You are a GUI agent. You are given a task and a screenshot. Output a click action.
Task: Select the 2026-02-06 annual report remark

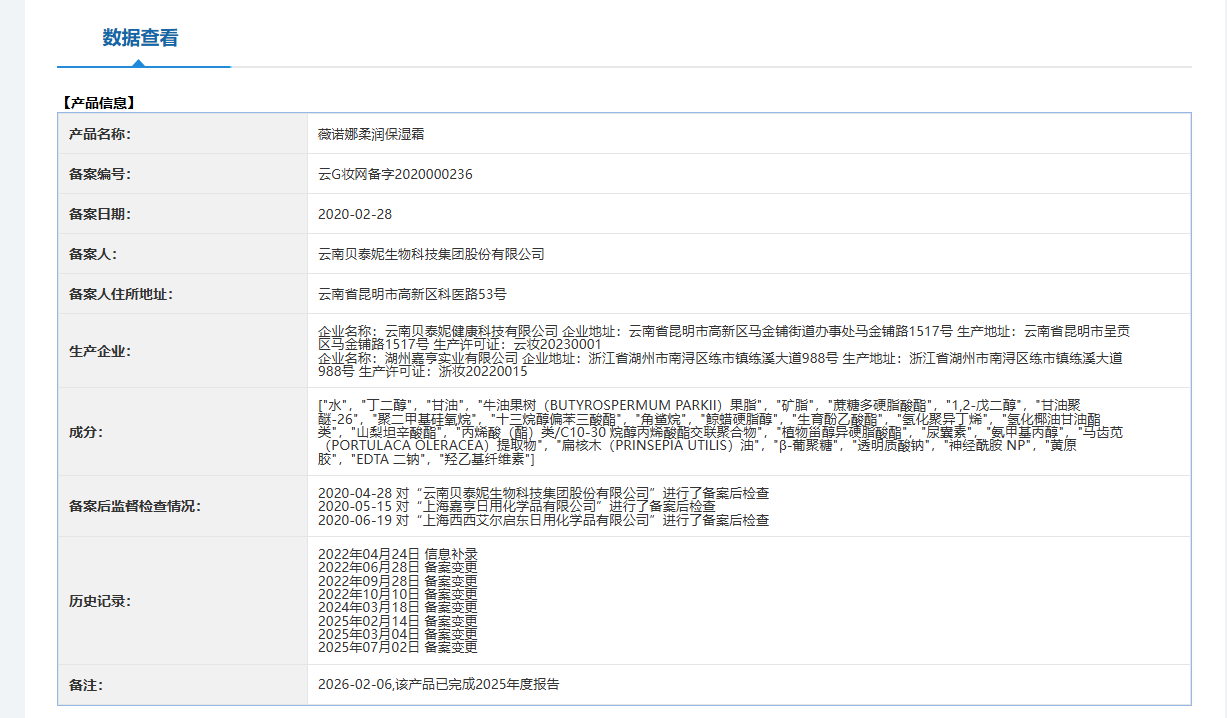click(x=439, y=685)
